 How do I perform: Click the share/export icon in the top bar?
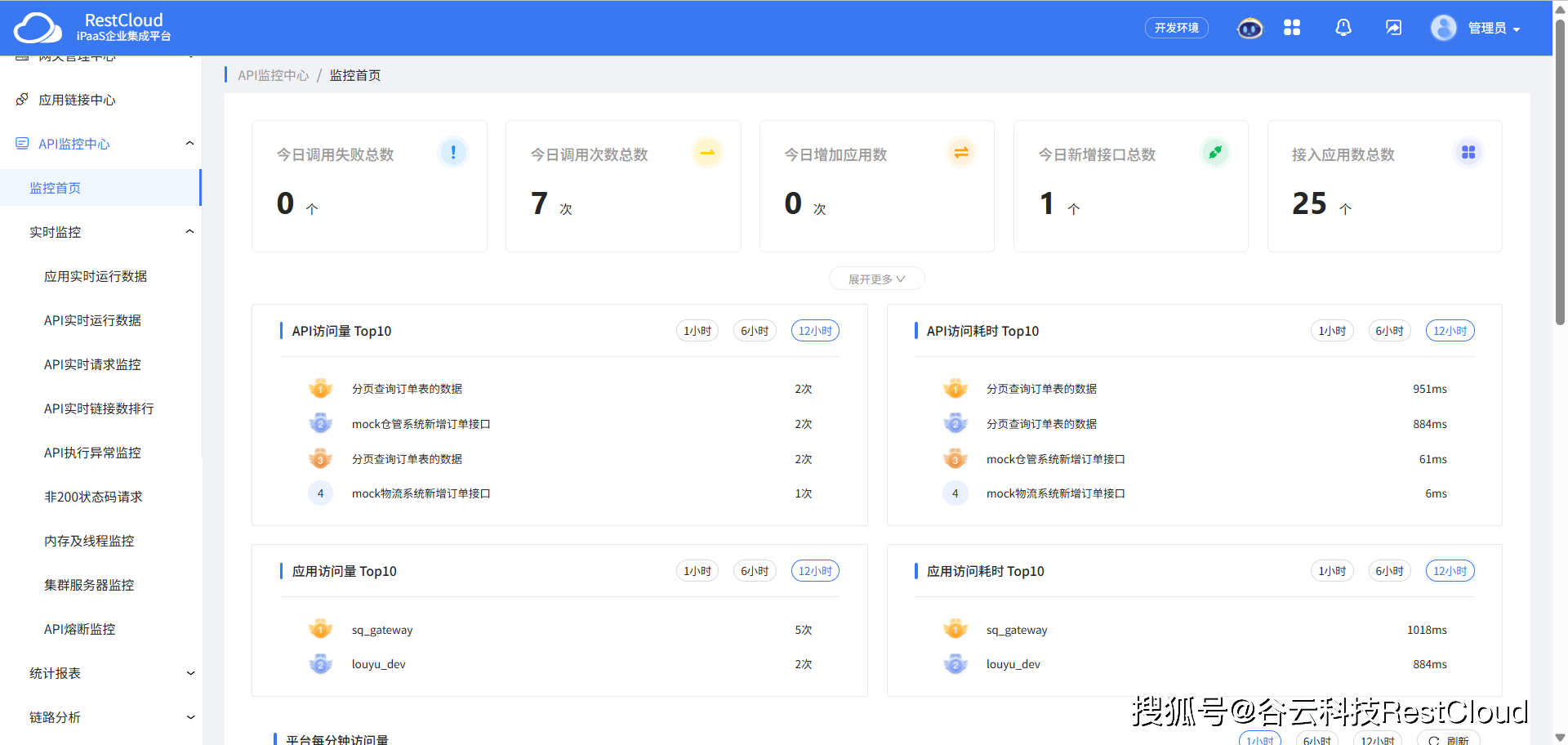click(x=1392, y=27)
